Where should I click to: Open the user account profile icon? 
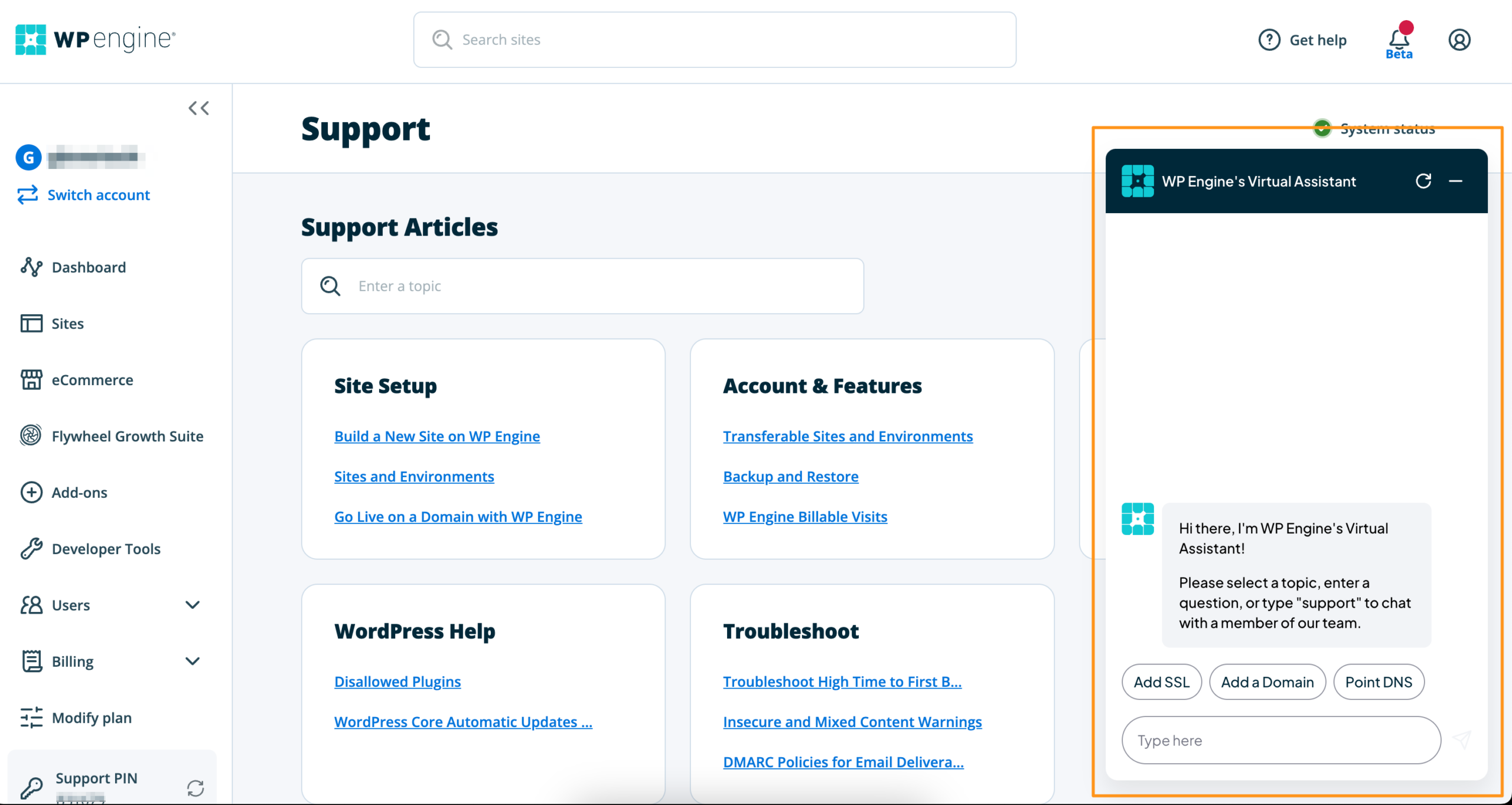pos(1459,40)
